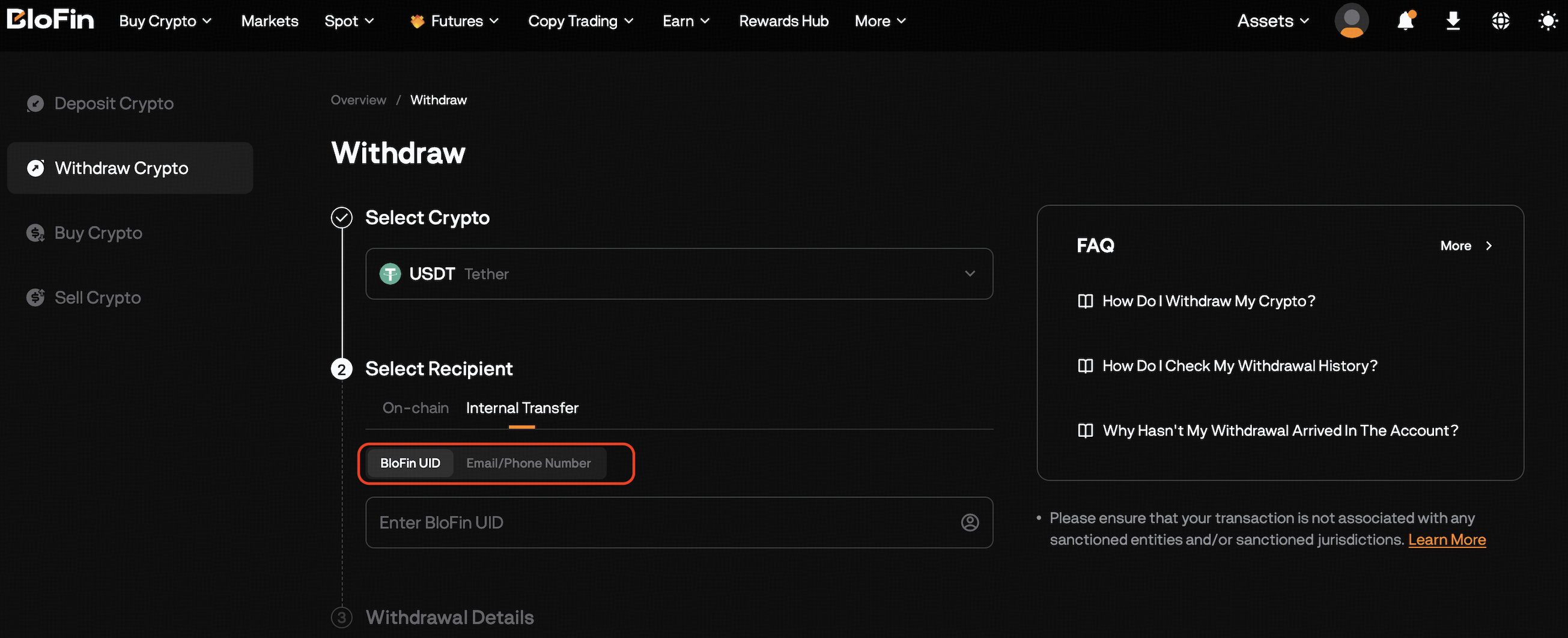Image resolution: width=1568 pixels, height=638 pixels.
Task: Open the Markets page
Action: click(x=270, y=21)
